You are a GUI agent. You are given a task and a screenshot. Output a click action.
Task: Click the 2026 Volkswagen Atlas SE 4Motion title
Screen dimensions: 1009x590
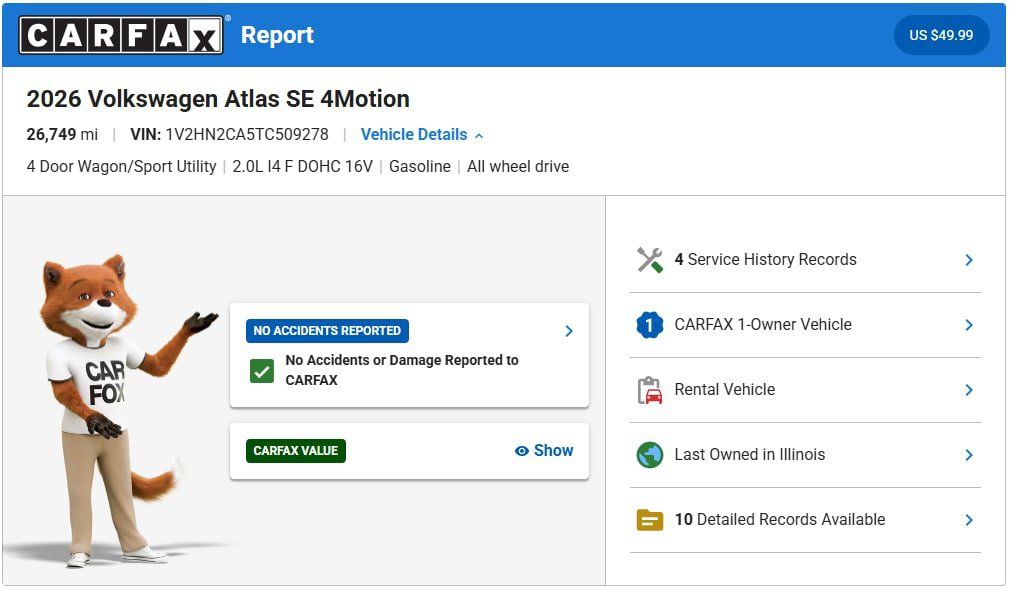[x=218, y=99]
